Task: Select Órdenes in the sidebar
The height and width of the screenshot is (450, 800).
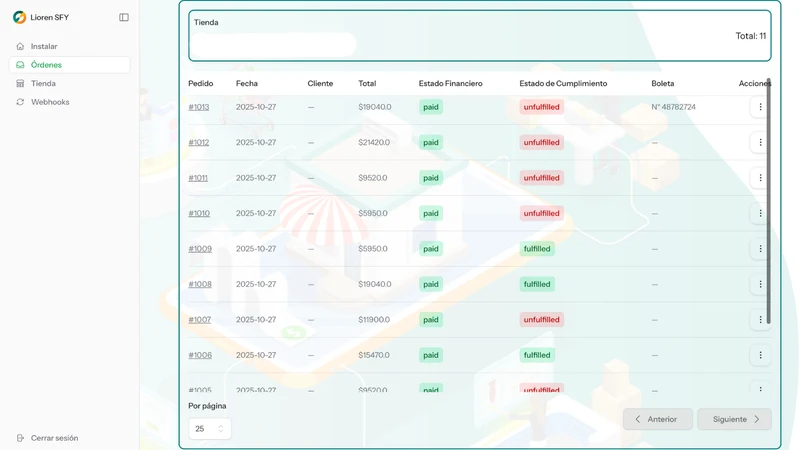Action: 69,65
